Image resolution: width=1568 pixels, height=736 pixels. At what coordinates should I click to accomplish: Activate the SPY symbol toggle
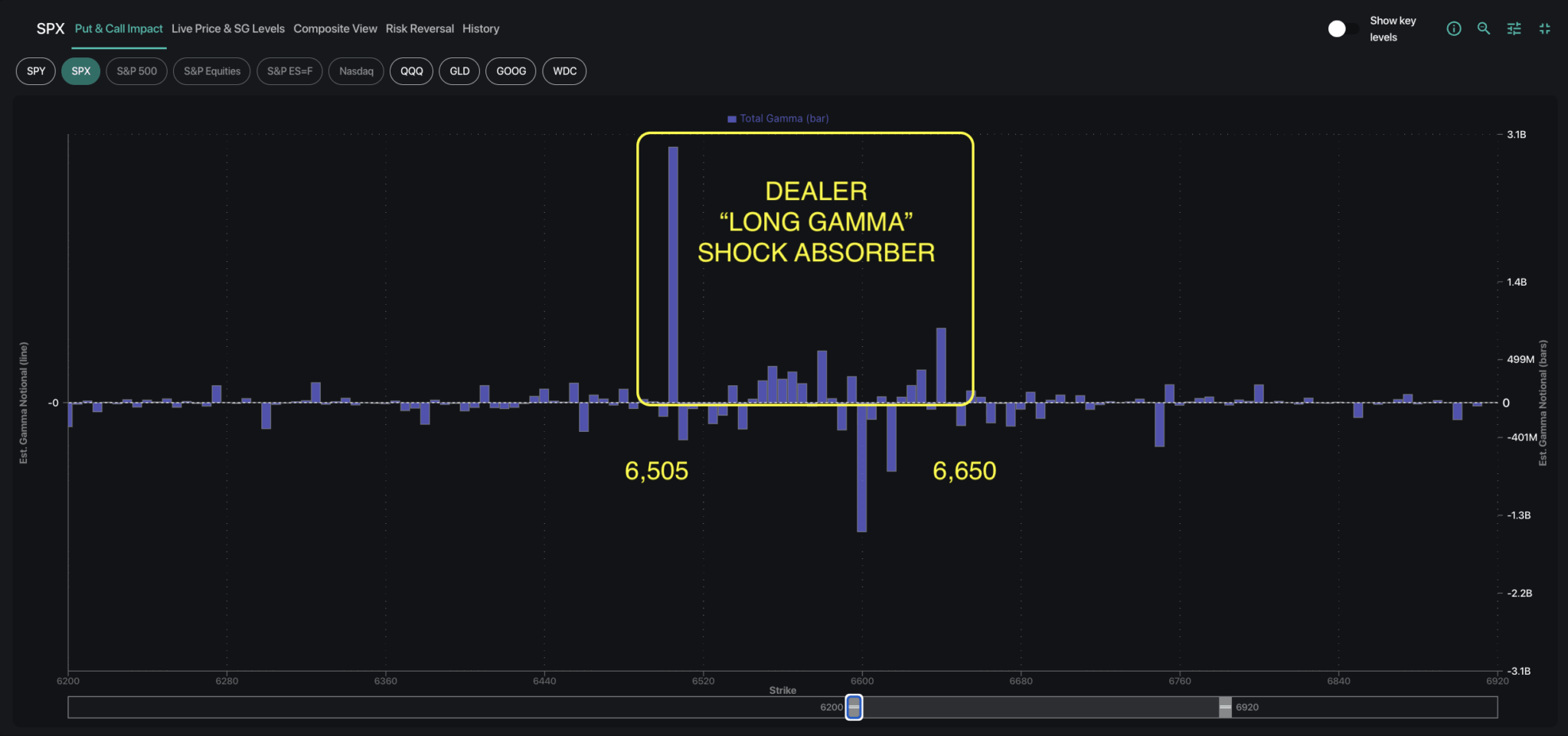[35, 70]
